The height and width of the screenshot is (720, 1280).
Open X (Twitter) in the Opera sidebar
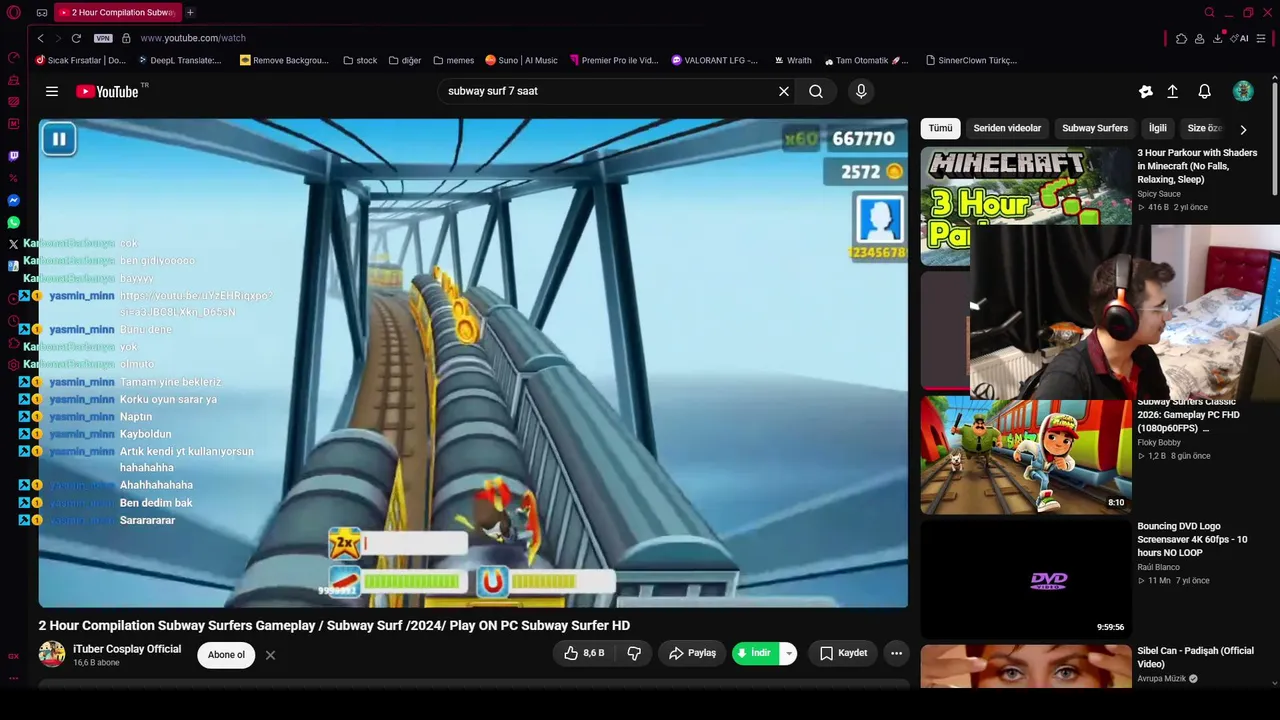(14, 244)
